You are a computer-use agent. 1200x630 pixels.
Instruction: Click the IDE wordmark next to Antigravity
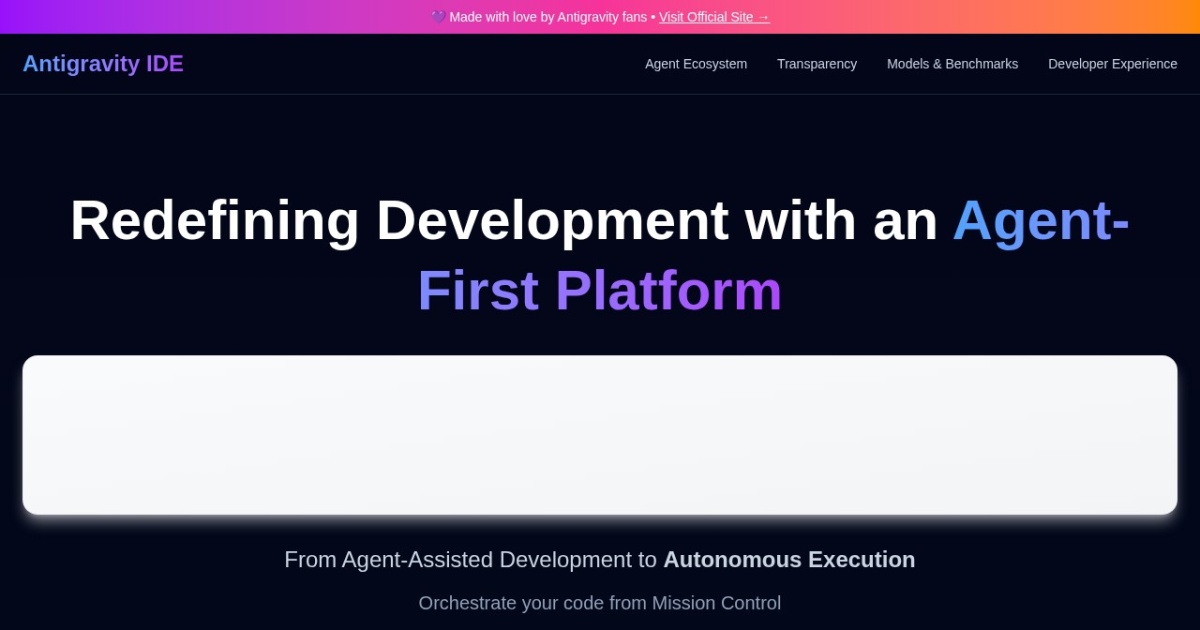coord(164,63)
